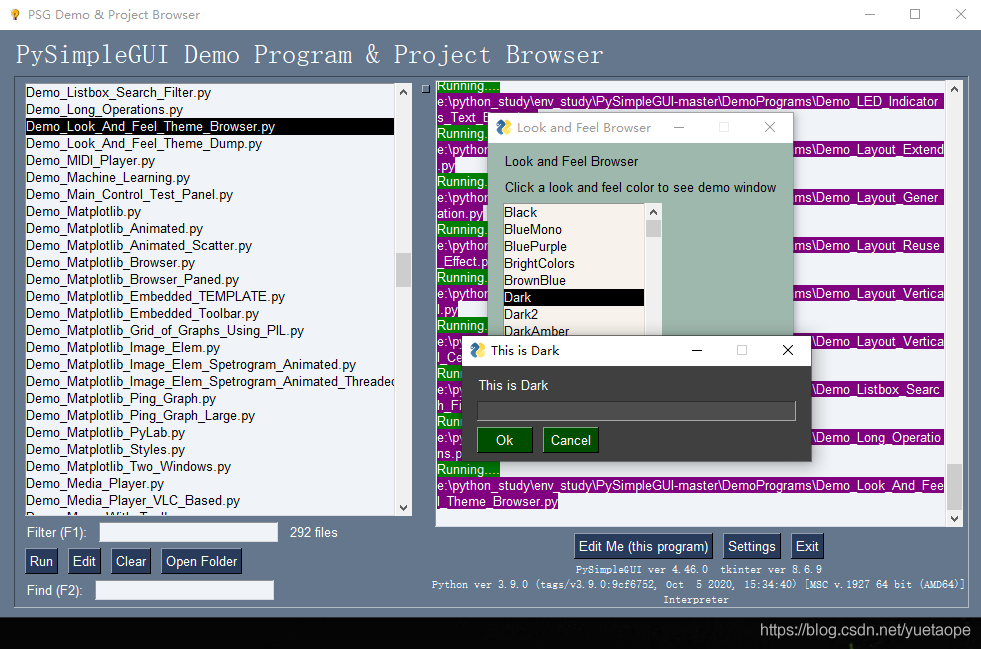This screenshot has height=649, width=981.
Task: Click the text input in This is Dark window
Action: click(636, 411)
